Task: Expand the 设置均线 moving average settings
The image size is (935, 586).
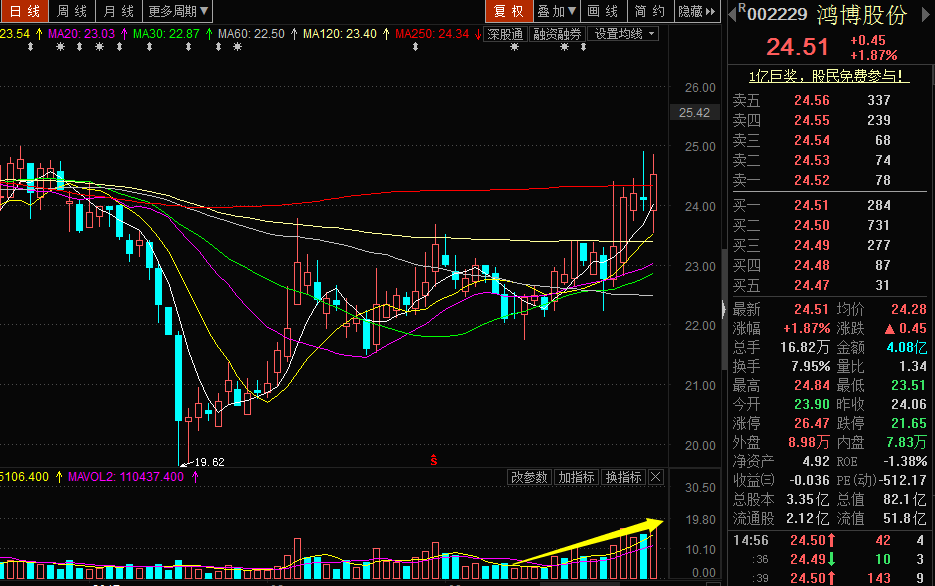Action: (625, 33)
